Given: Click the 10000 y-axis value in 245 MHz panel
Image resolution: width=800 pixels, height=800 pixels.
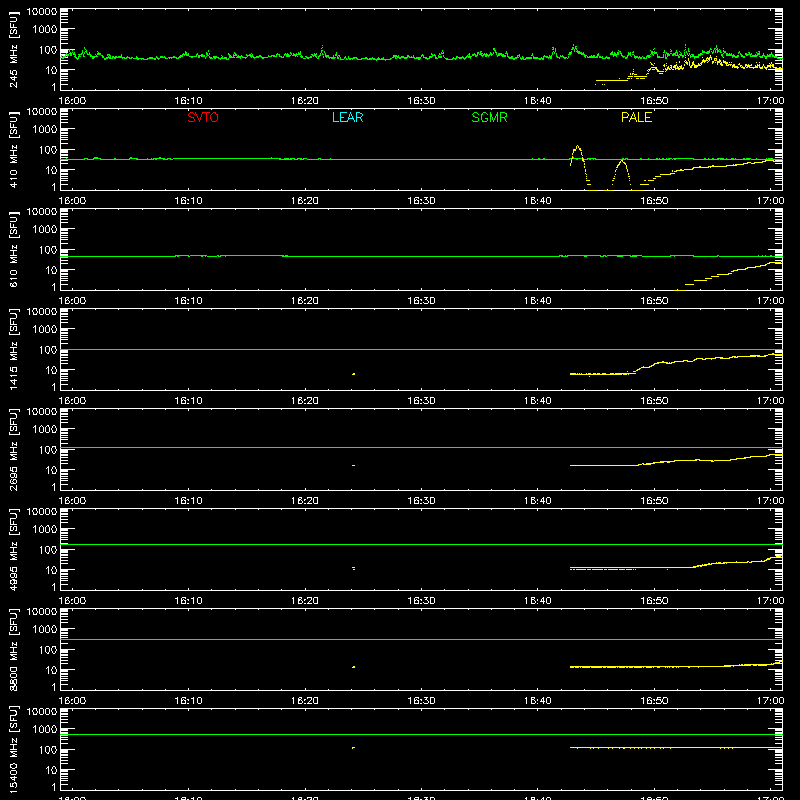Looking at the screenshot, I should (x=42, y=12).
